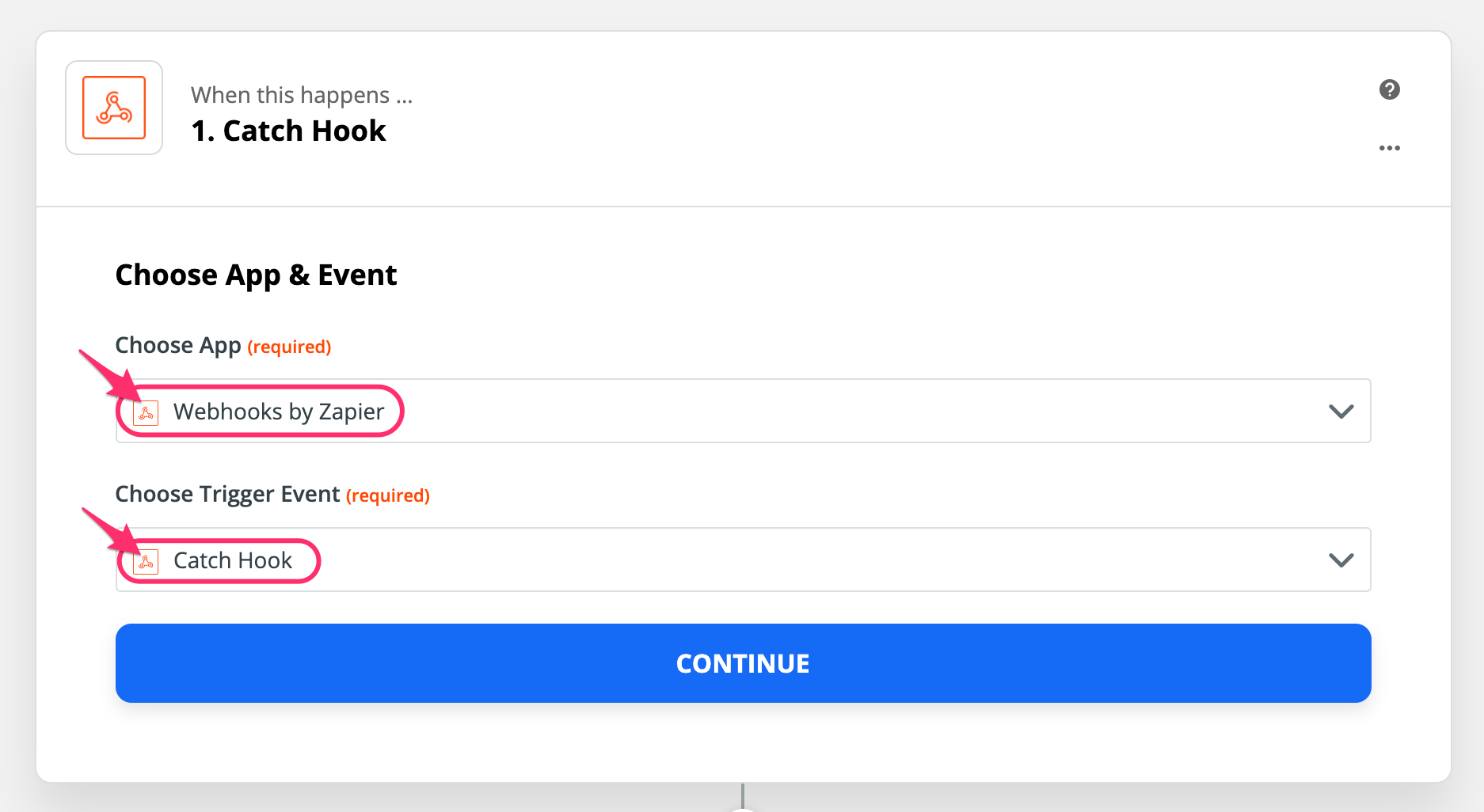Click the webhook icon inside Choose App field
This screenshot has height=812, width=1484.
(145, 412)
